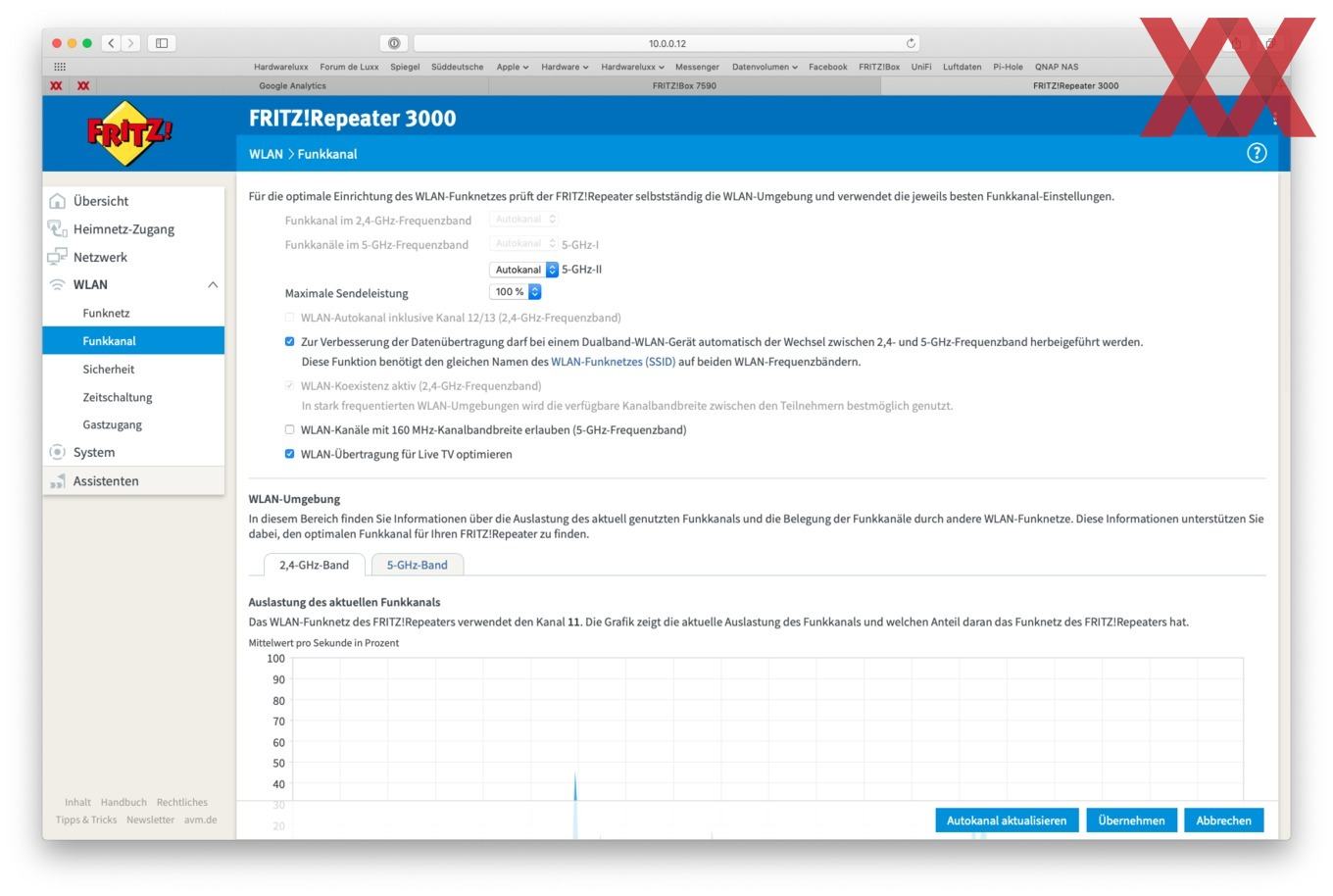This screenshot has height=896, width=1333.
Task: Switch to the Google Analytics tab
Action: (292, 85)
